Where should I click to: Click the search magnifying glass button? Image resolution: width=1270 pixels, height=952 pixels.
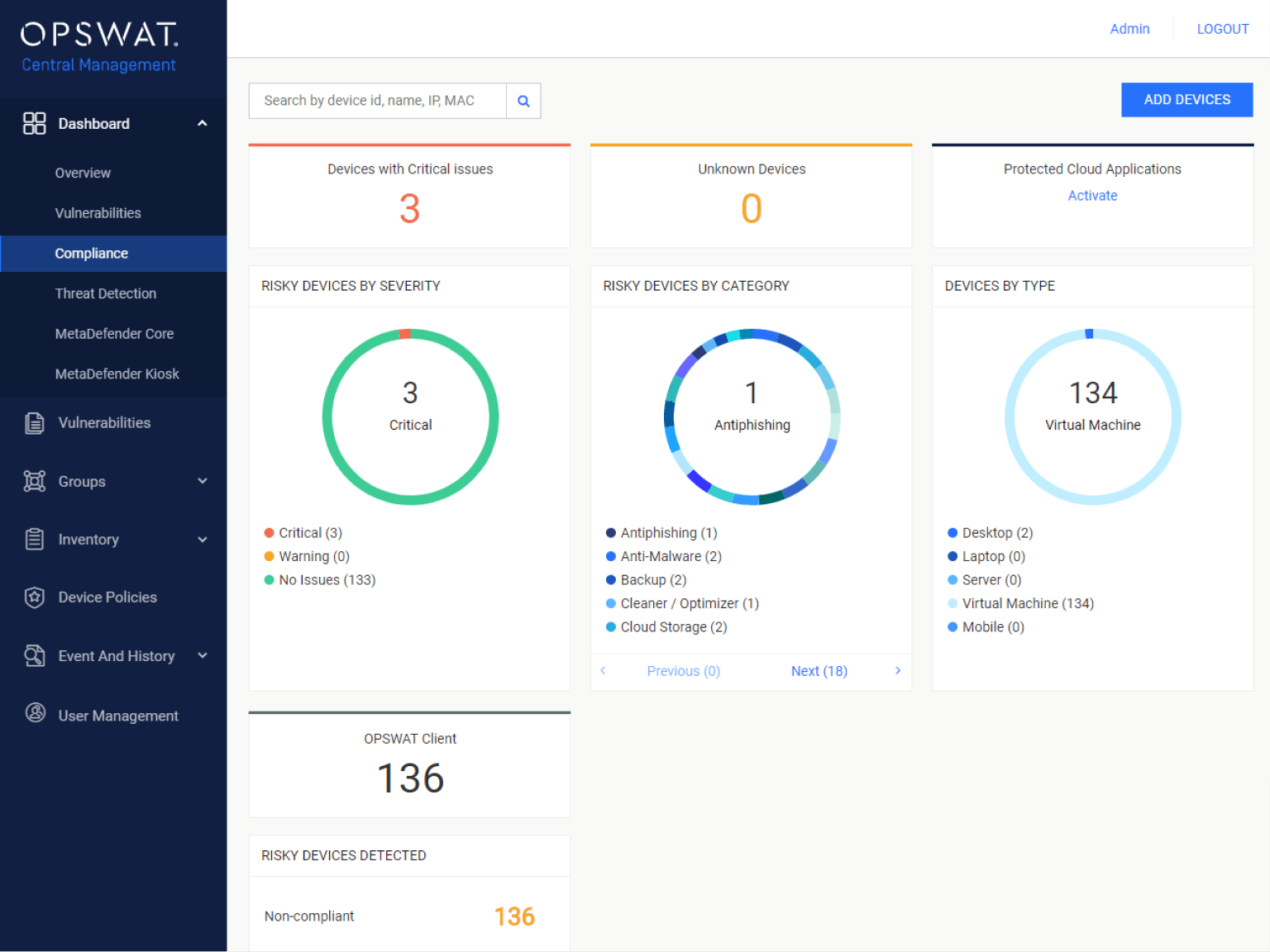click(523, 100)
